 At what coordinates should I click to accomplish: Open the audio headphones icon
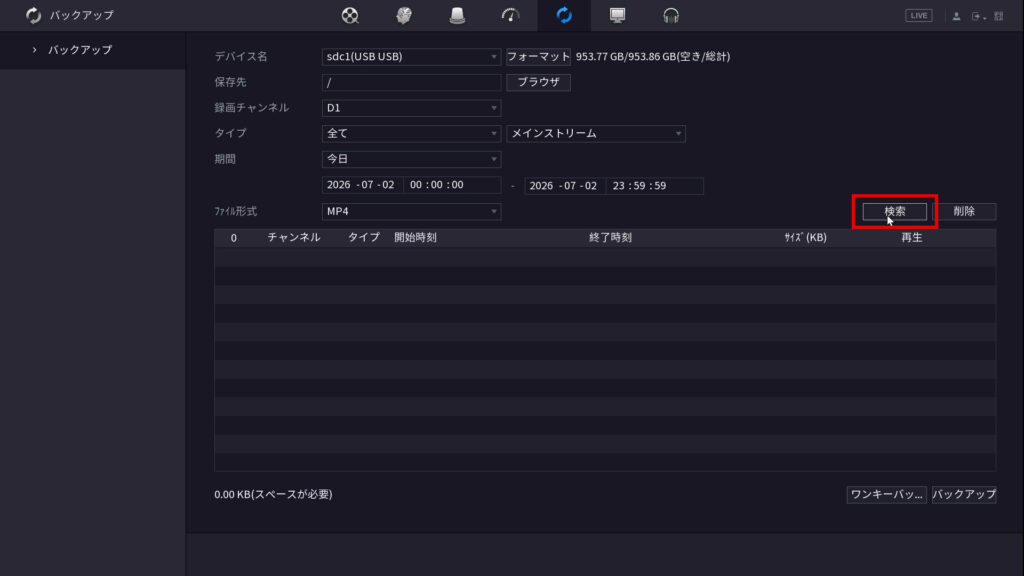[671, 15]
